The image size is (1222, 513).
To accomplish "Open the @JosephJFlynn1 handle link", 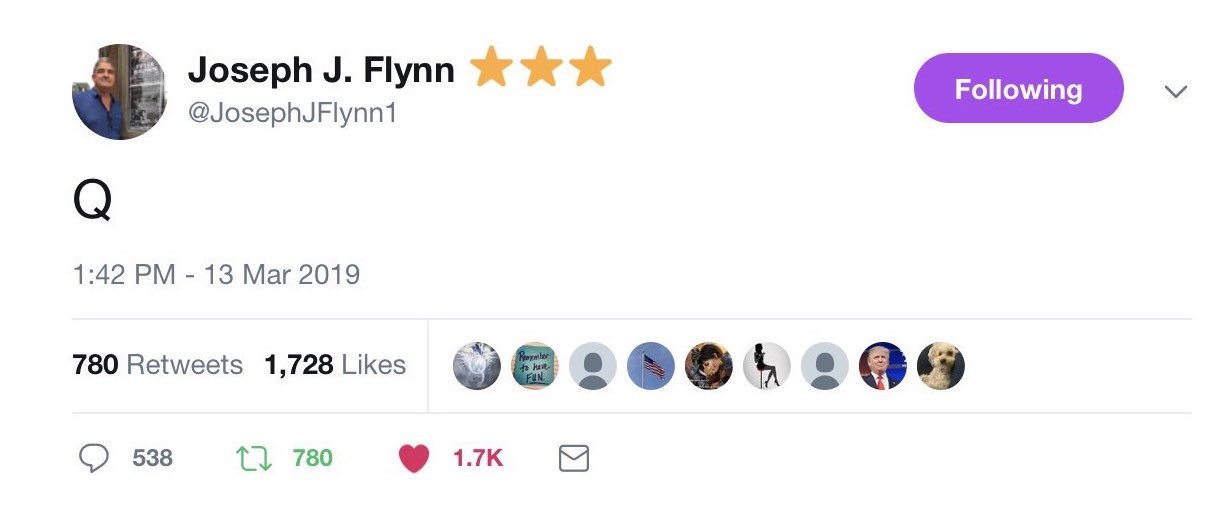I will 293,114.
